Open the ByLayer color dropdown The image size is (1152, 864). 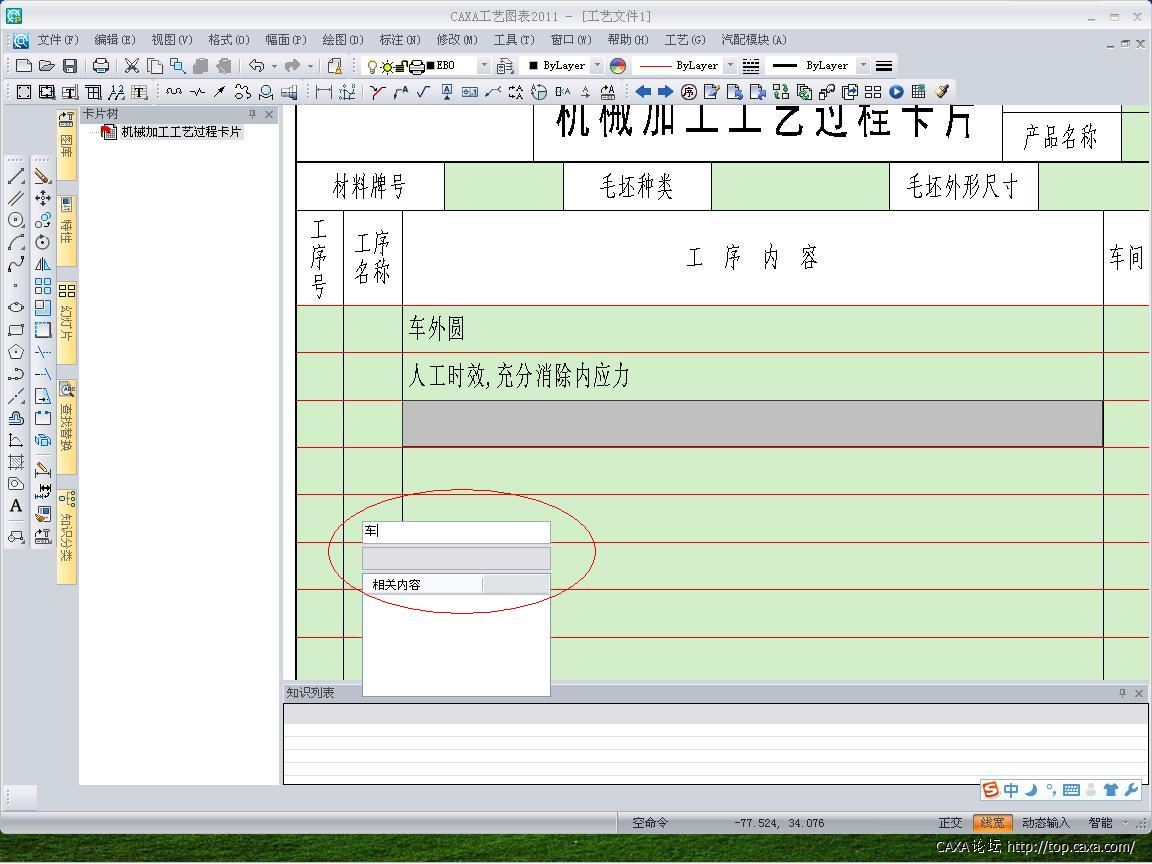pos(597,65)
